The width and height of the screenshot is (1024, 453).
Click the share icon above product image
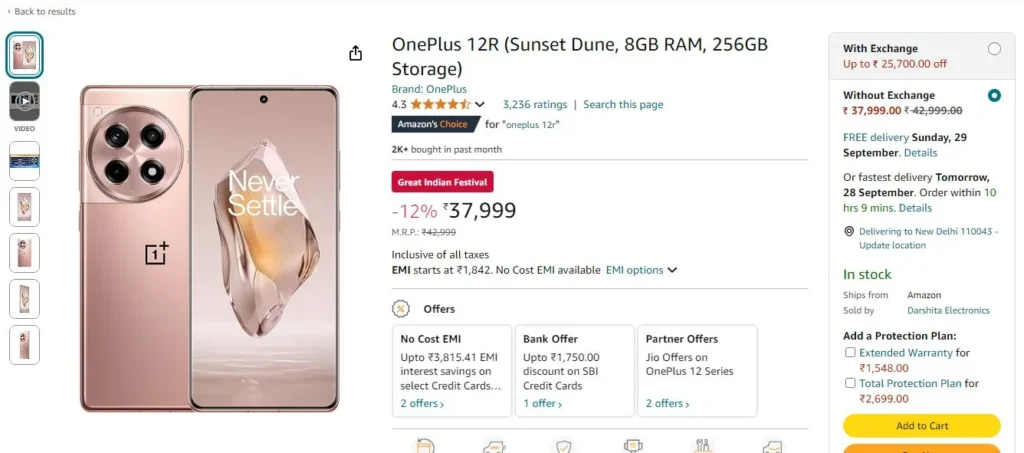pos(355,53)
